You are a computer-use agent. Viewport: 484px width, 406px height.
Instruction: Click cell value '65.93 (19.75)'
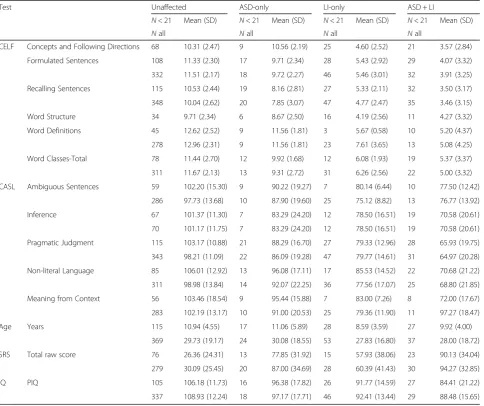459,243
